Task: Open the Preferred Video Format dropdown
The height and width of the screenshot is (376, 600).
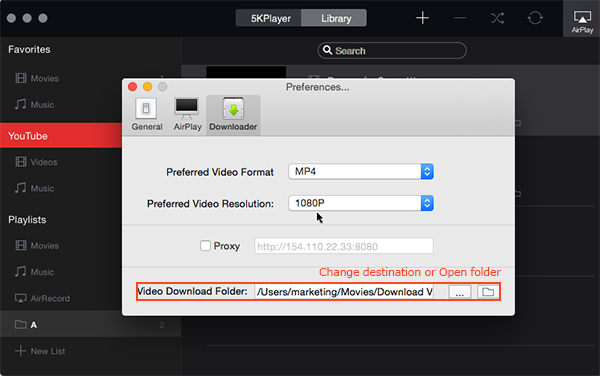Action: [361, 172]
